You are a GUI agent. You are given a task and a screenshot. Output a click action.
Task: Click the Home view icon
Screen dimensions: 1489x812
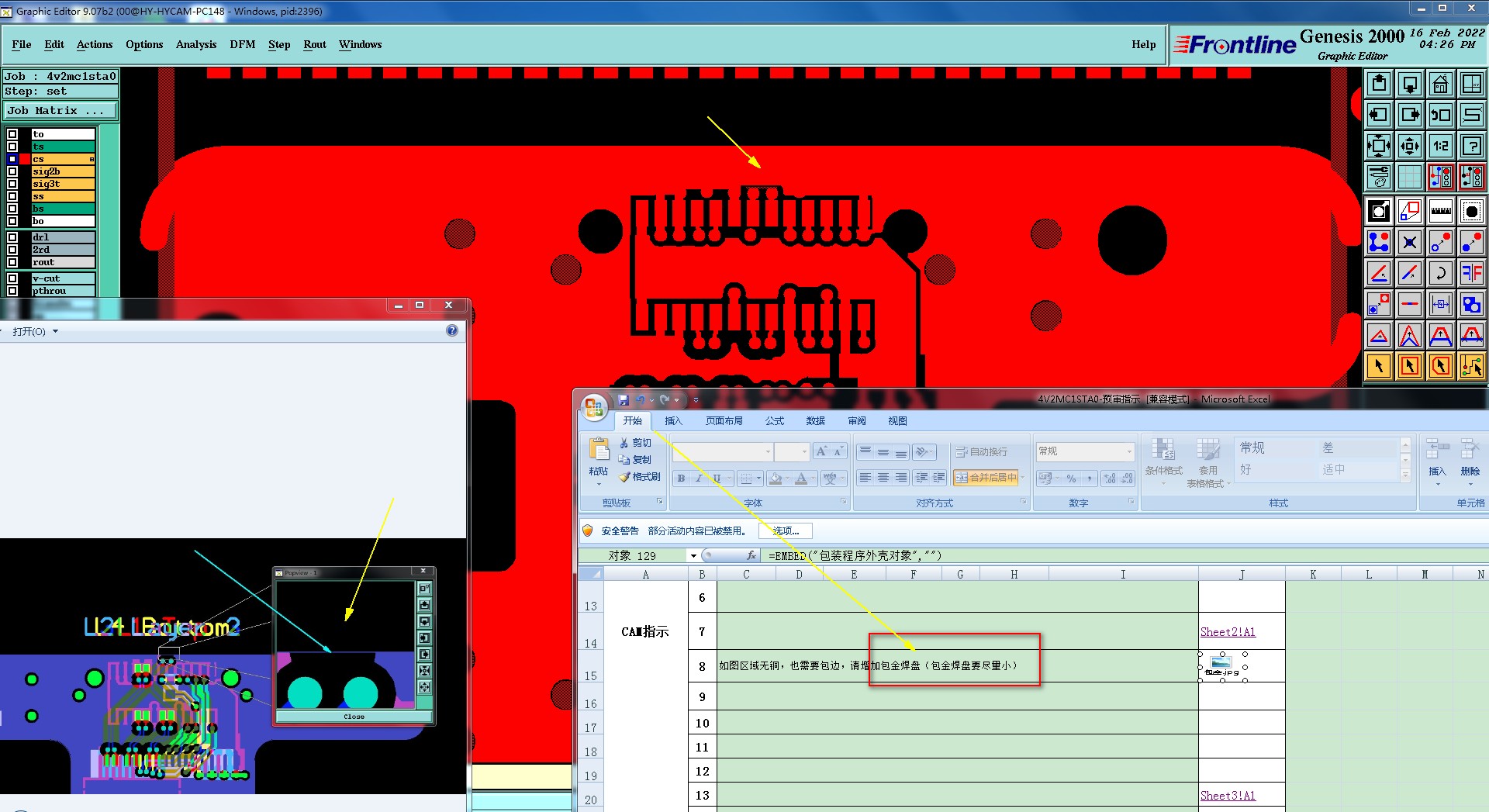(x=1441, y=84)
